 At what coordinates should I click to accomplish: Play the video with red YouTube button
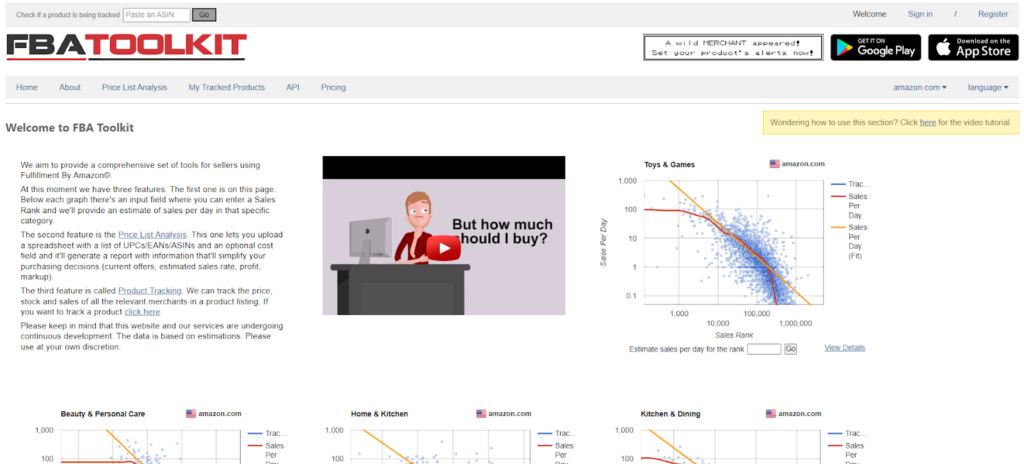443,246
